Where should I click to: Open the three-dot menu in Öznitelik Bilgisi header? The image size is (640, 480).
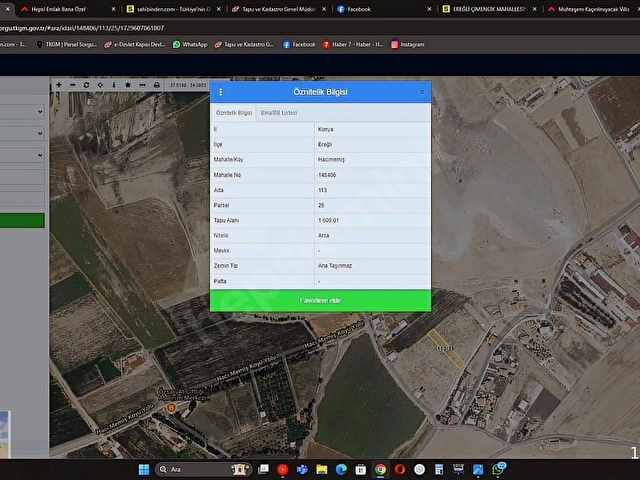click(x=220, y=92)
